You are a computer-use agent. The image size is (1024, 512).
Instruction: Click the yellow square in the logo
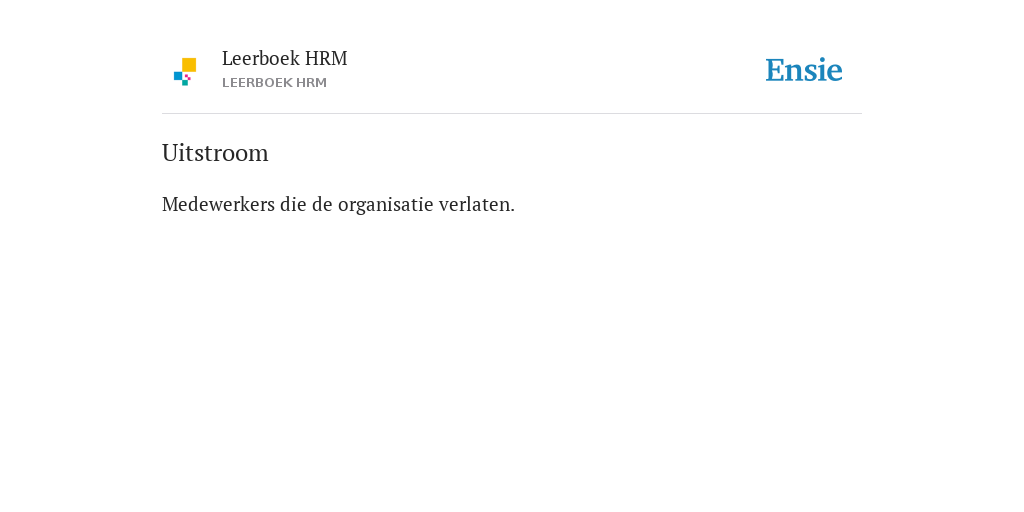[x=189, y=65]
